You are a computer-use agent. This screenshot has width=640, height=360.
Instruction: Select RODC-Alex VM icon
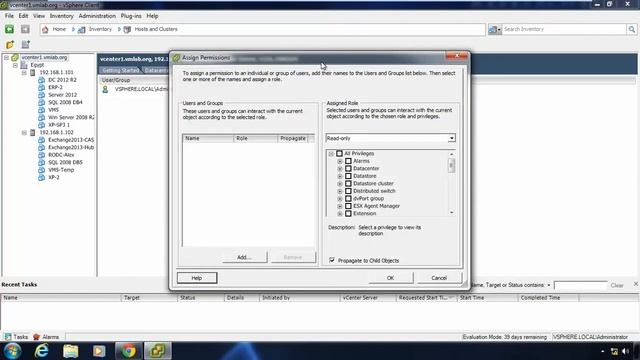(42, 155)
